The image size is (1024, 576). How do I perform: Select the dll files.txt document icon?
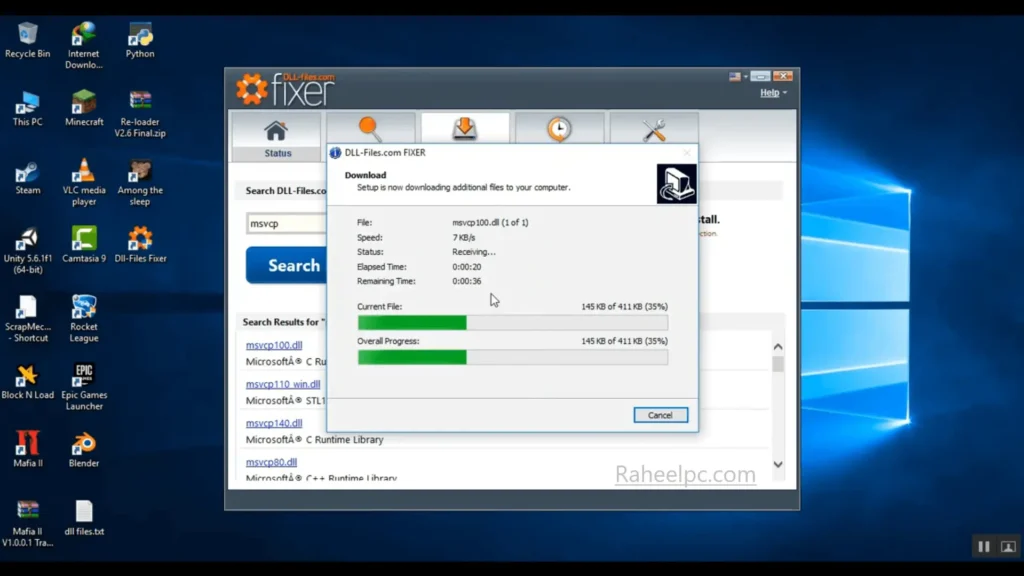click(x=84, y=518)
